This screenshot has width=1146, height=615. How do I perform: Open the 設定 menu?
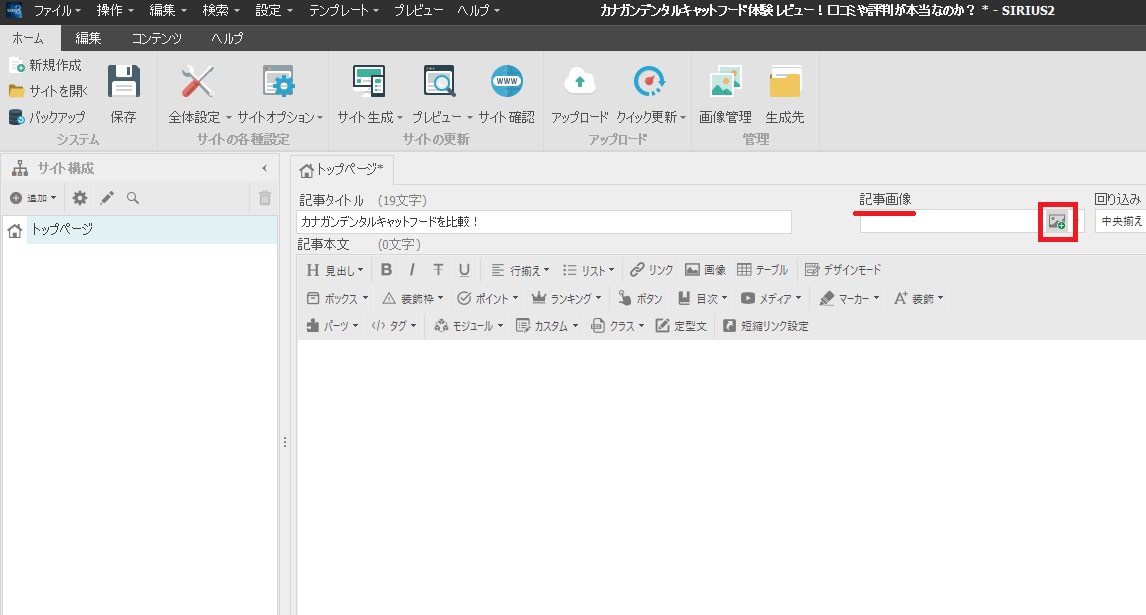pyautogui.click(x=274, y=11)
